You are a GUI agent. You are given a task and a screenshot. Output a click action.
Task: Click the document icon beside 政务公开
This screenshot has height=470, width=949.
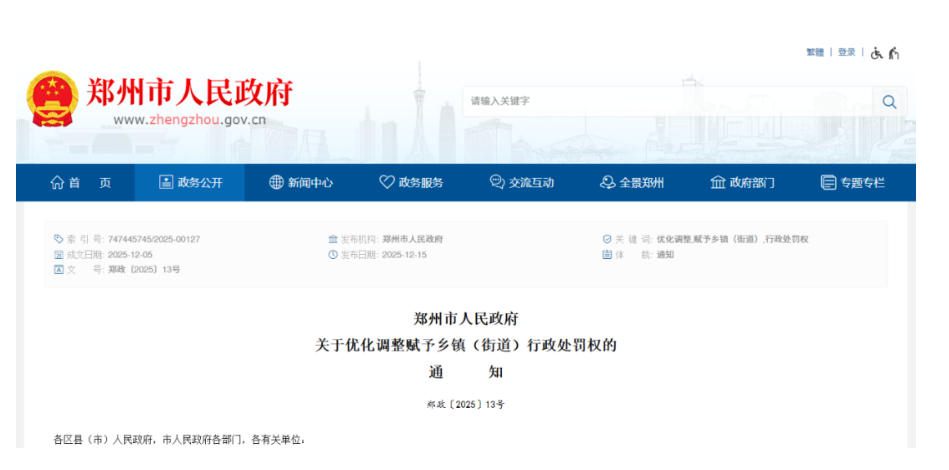[x=165, y=182]
